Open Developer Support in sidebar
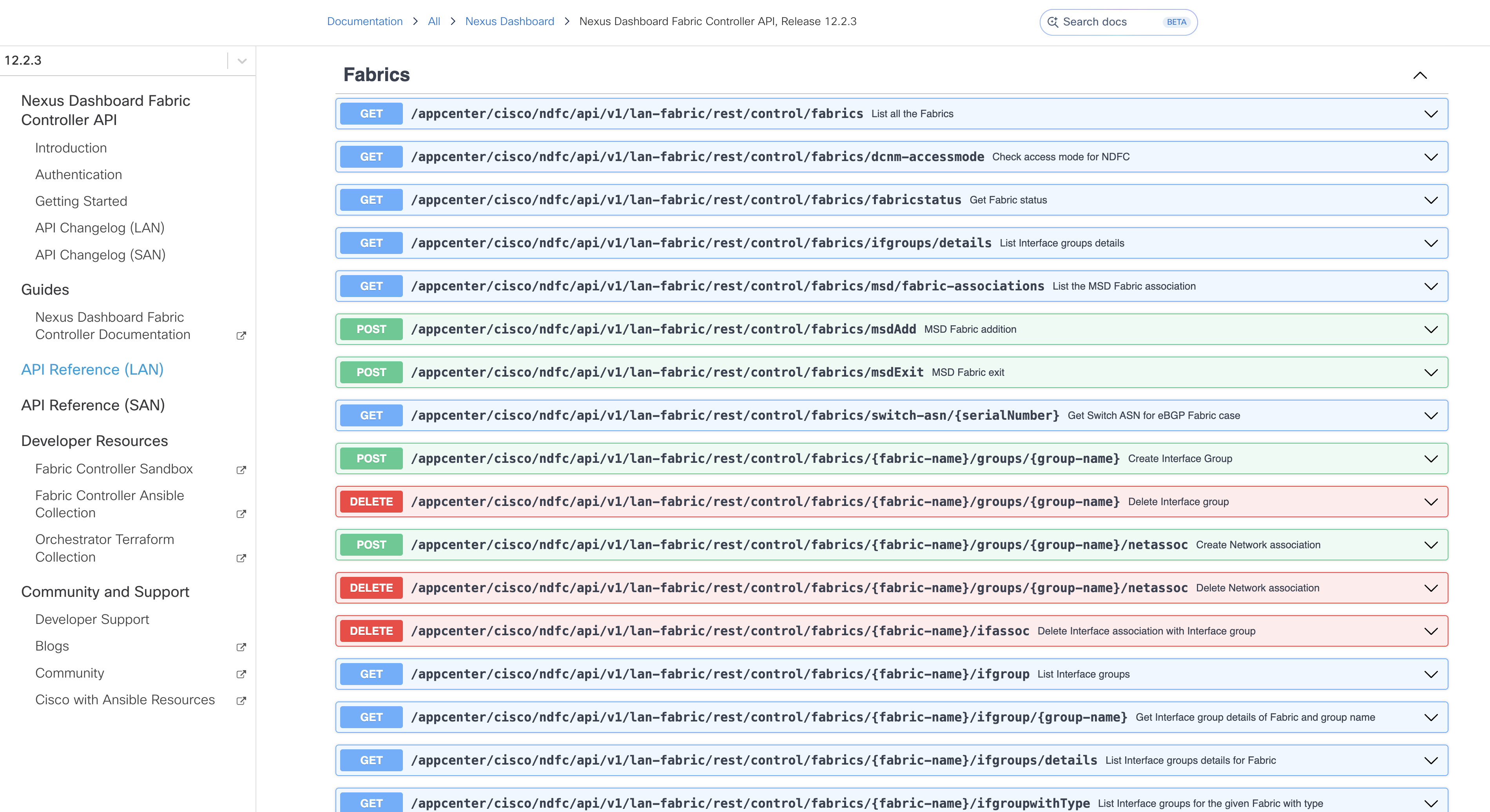The height and width of the screenshot is (812, 1490). (x=92, y=620)
